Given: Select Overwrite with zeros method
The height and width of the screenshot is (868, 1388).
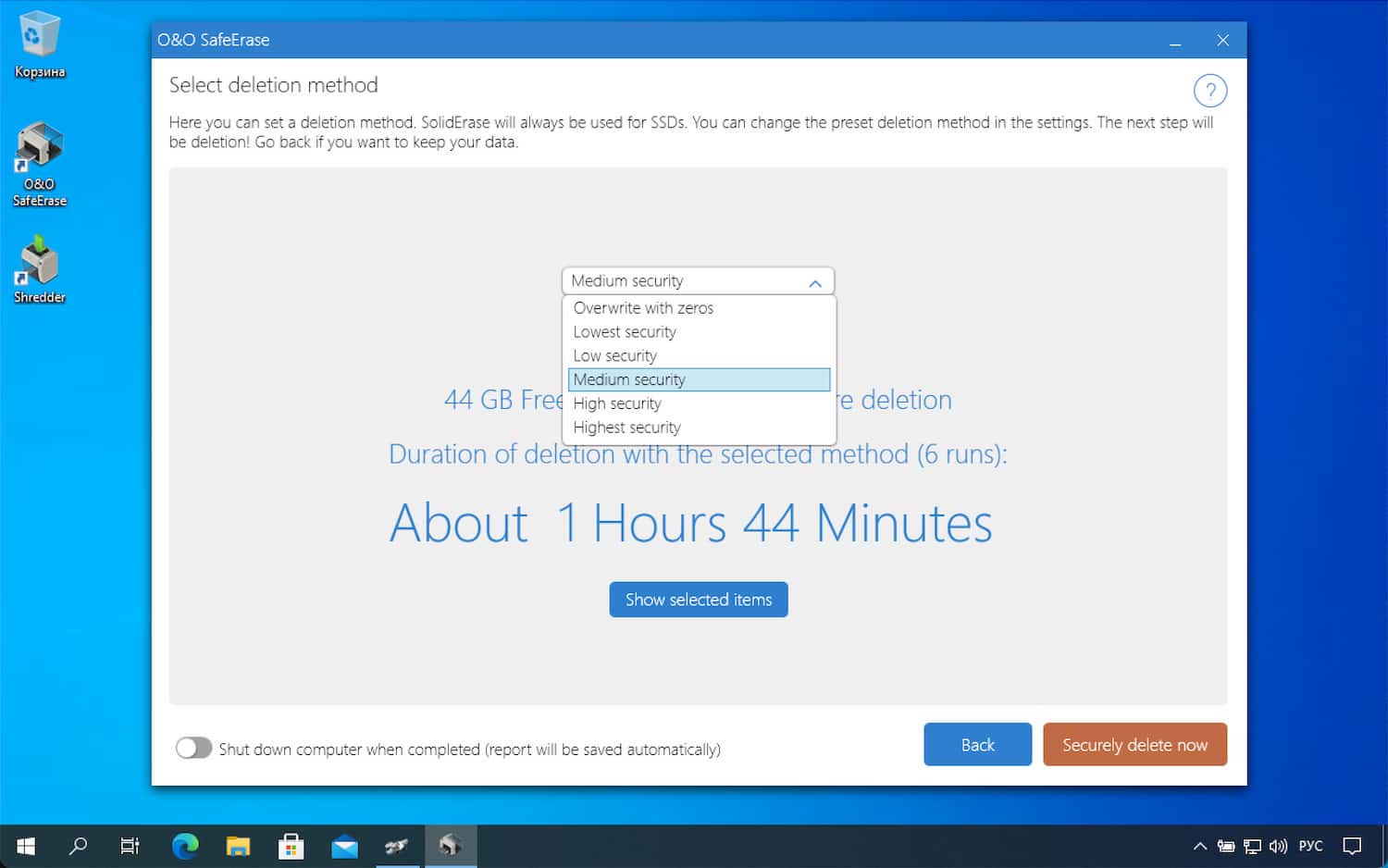Looking at the screenshot, I should click(x=699, y=308).
